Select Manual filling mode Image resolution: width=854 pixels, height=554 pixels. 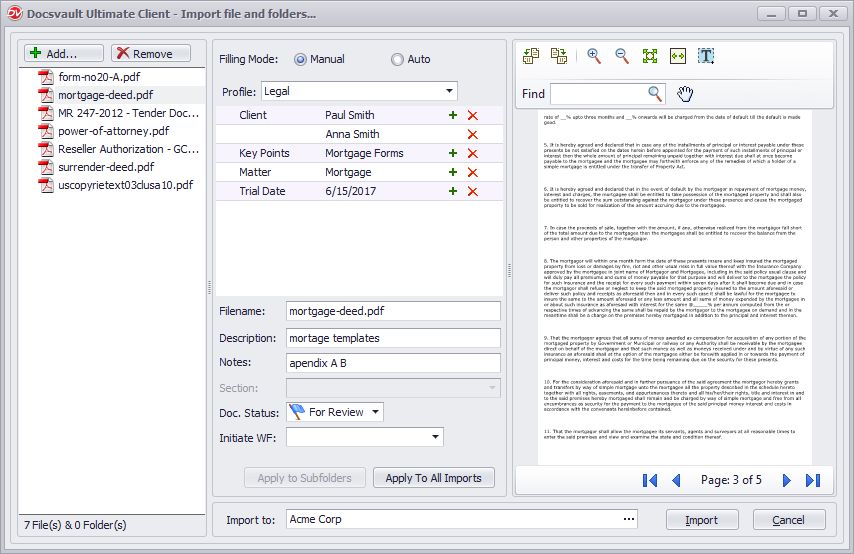[300, 59]
